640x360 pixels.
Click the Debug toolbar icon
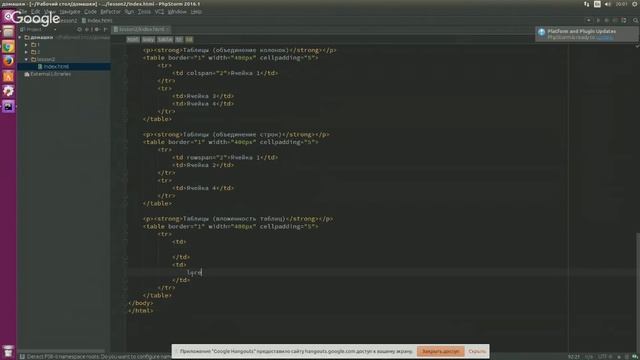607,20
